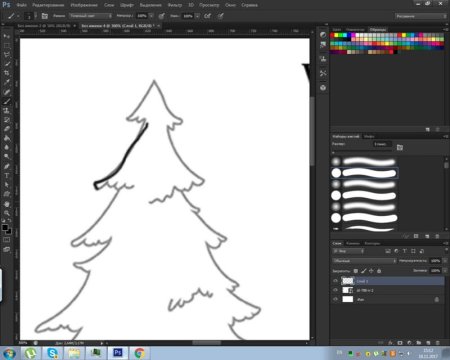Open the Фильтр menu

click(x=175, y=5)
